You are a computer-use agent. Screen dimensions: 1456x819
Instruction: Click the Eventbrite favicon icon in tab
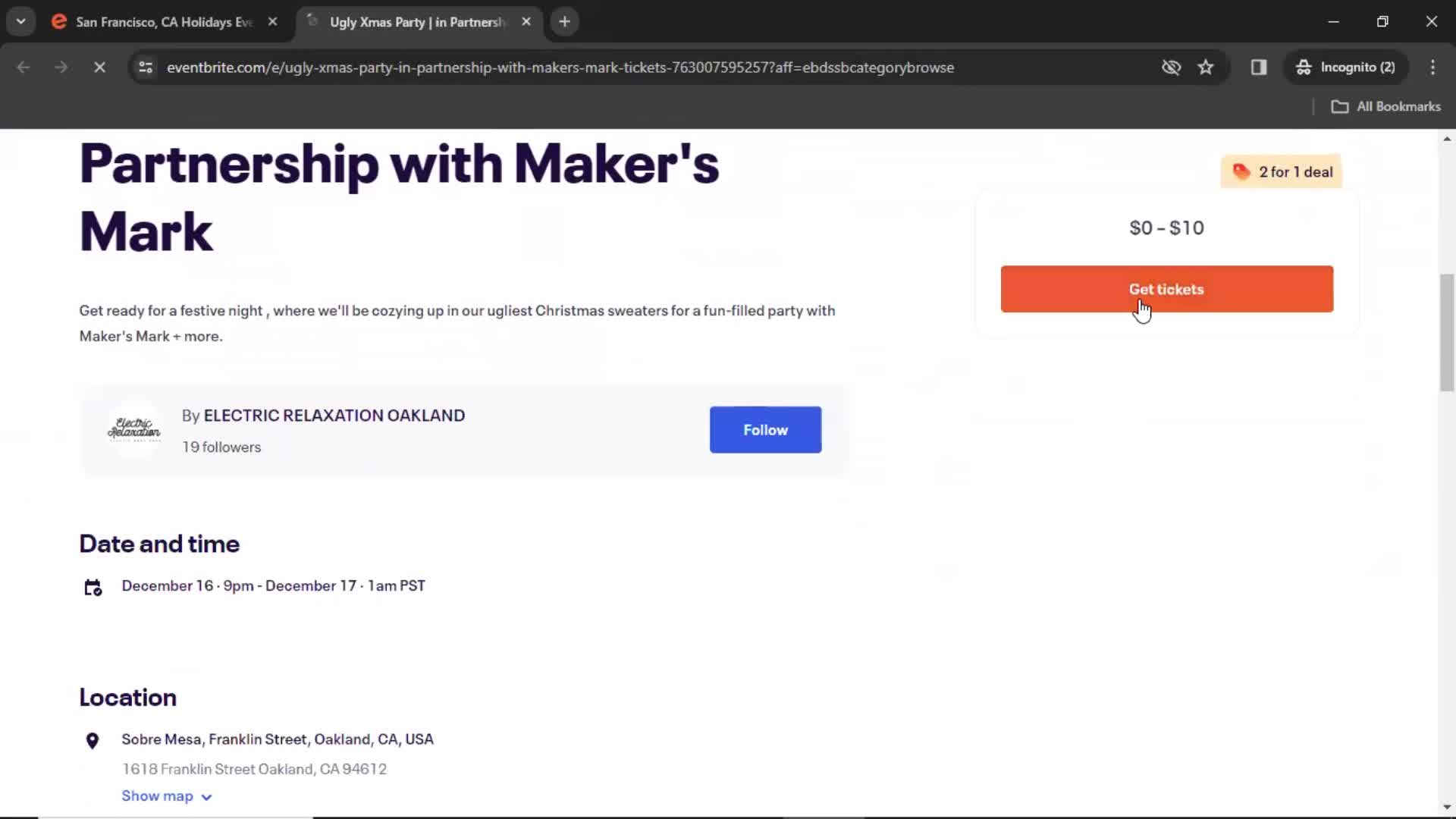click(60, 22)
